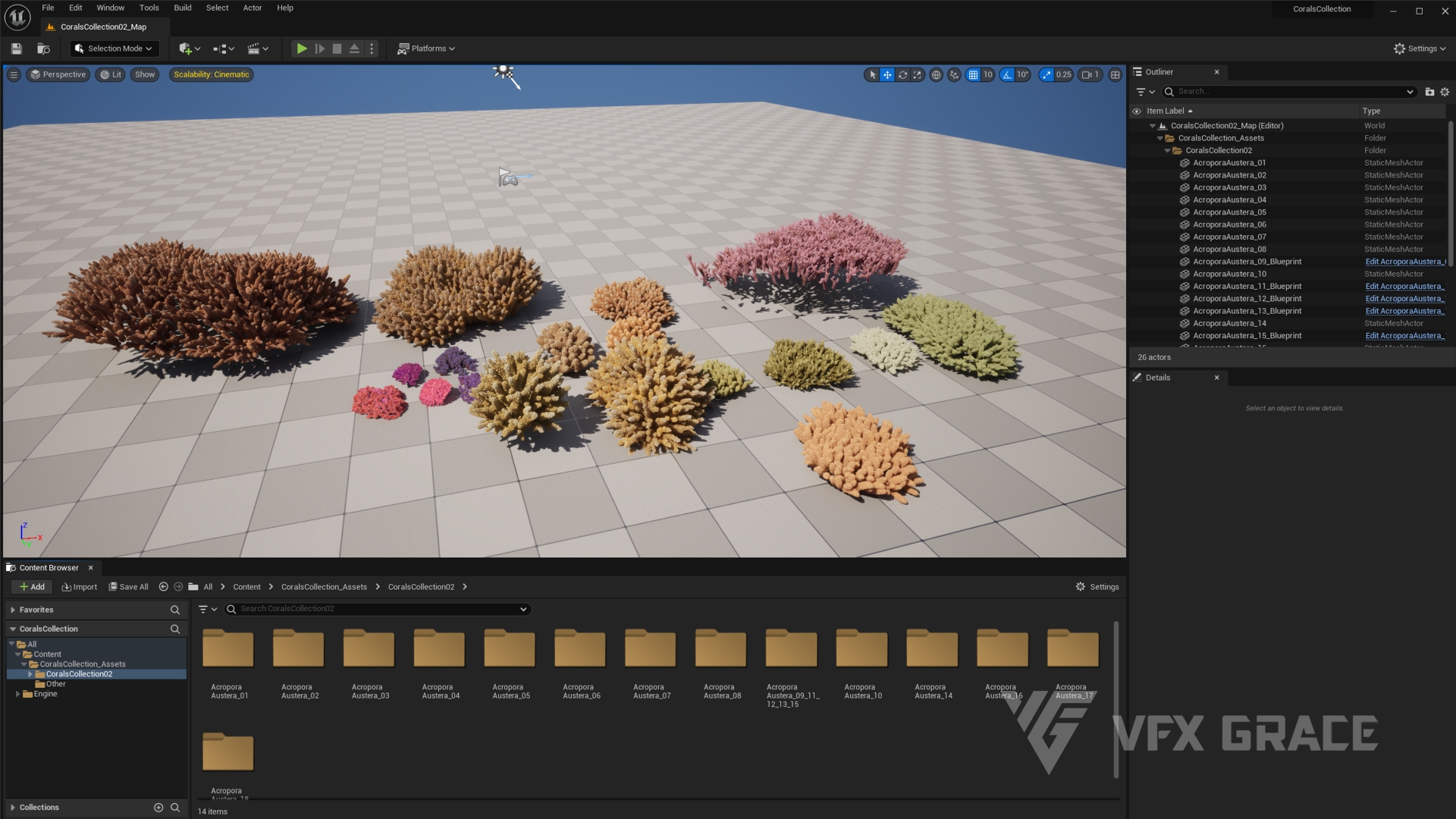Expand the Engine folder in tree
The image size is (1456, 819).
pos(17,694)
